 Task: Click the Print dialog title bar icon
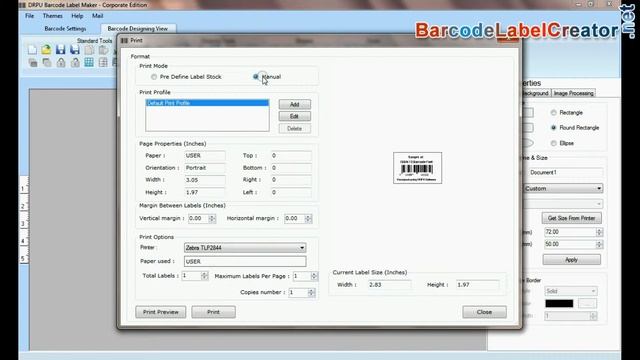(124, 40)
